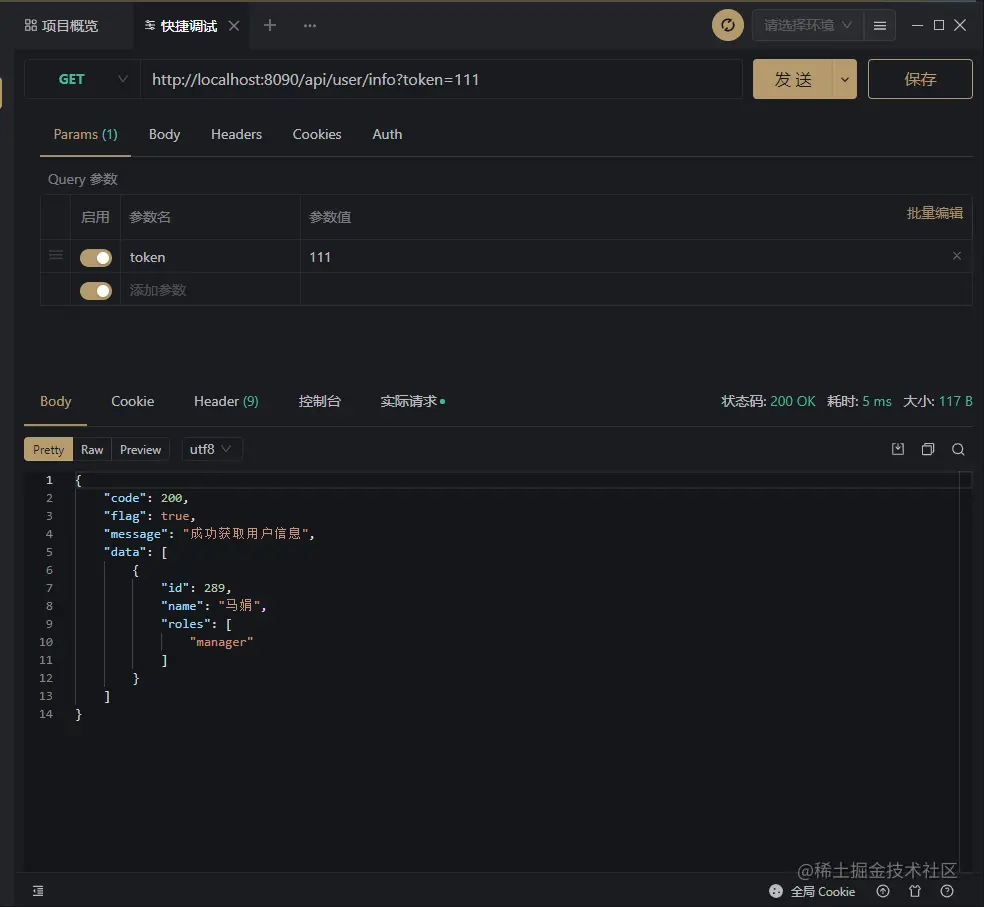Expand the 发送 button arrow options
This screenshot has height=907, width=984.
point(845,79)
